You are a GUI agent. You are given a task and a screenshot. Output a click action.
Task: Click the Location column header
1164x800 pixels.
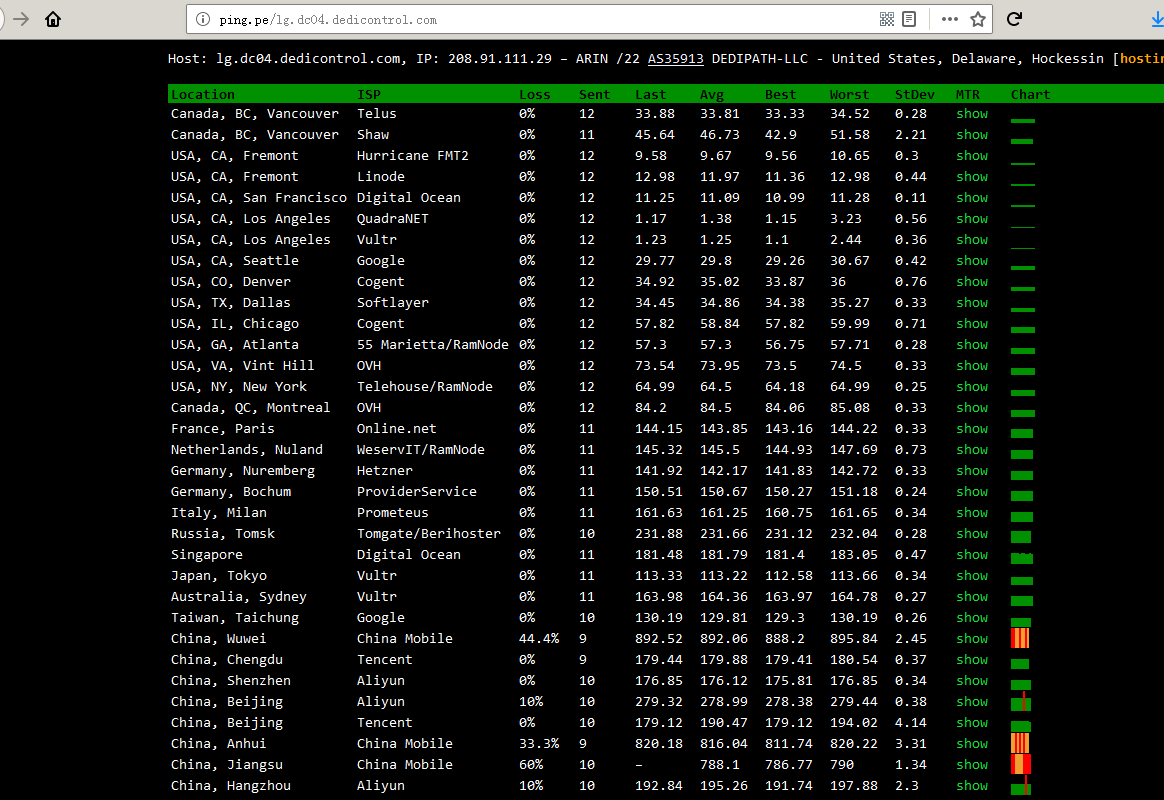tap(203, 94)
